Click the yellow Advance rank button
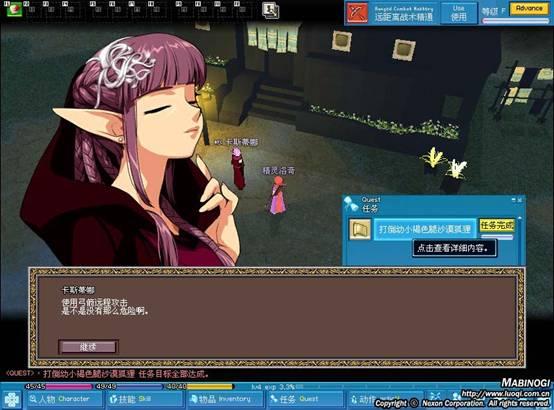Viewport: 554px width, 410px height. [x=529, y=8]
